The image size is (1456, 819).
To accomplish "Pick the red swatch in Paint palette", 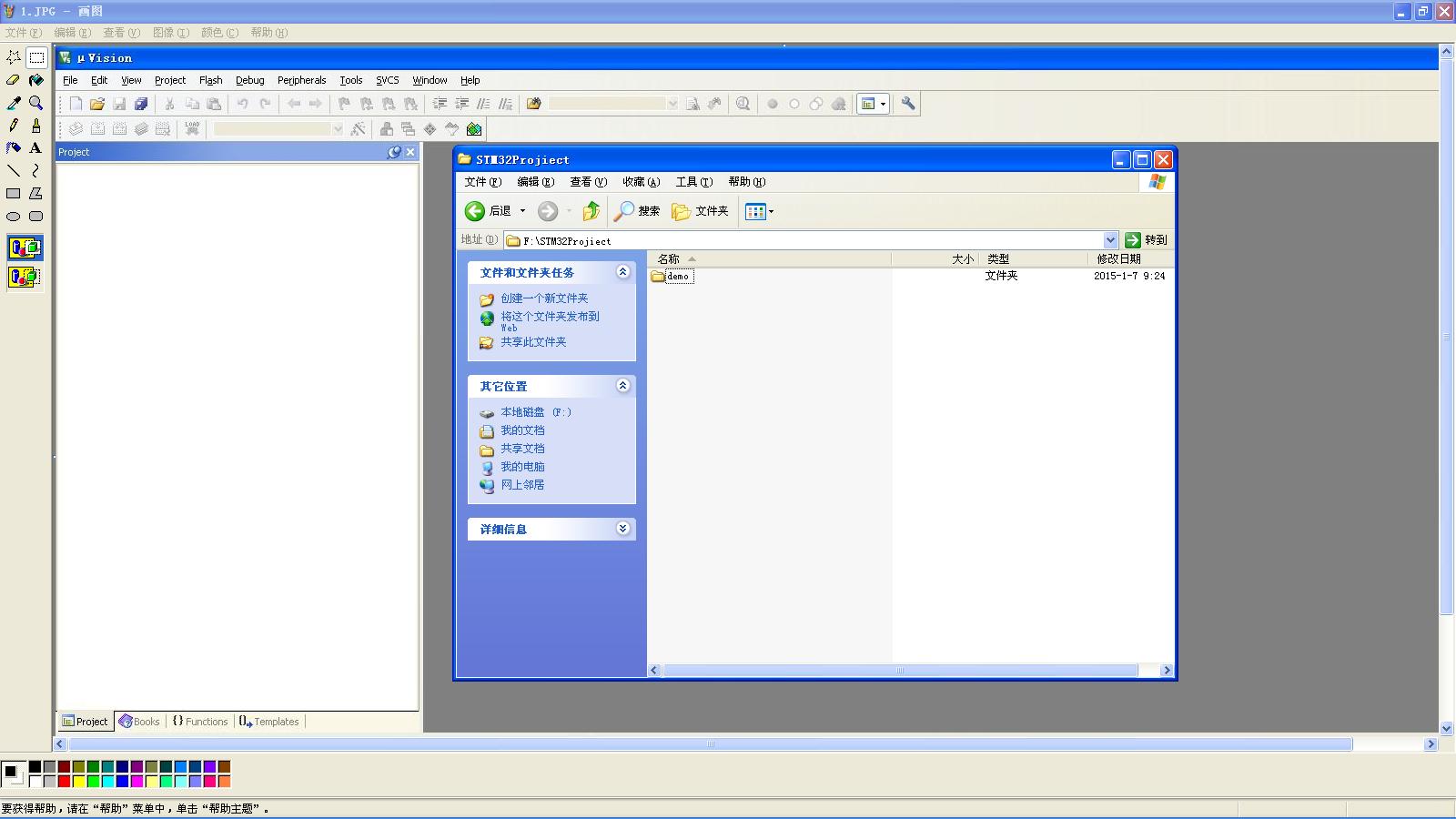I will (x=64, y=781).
